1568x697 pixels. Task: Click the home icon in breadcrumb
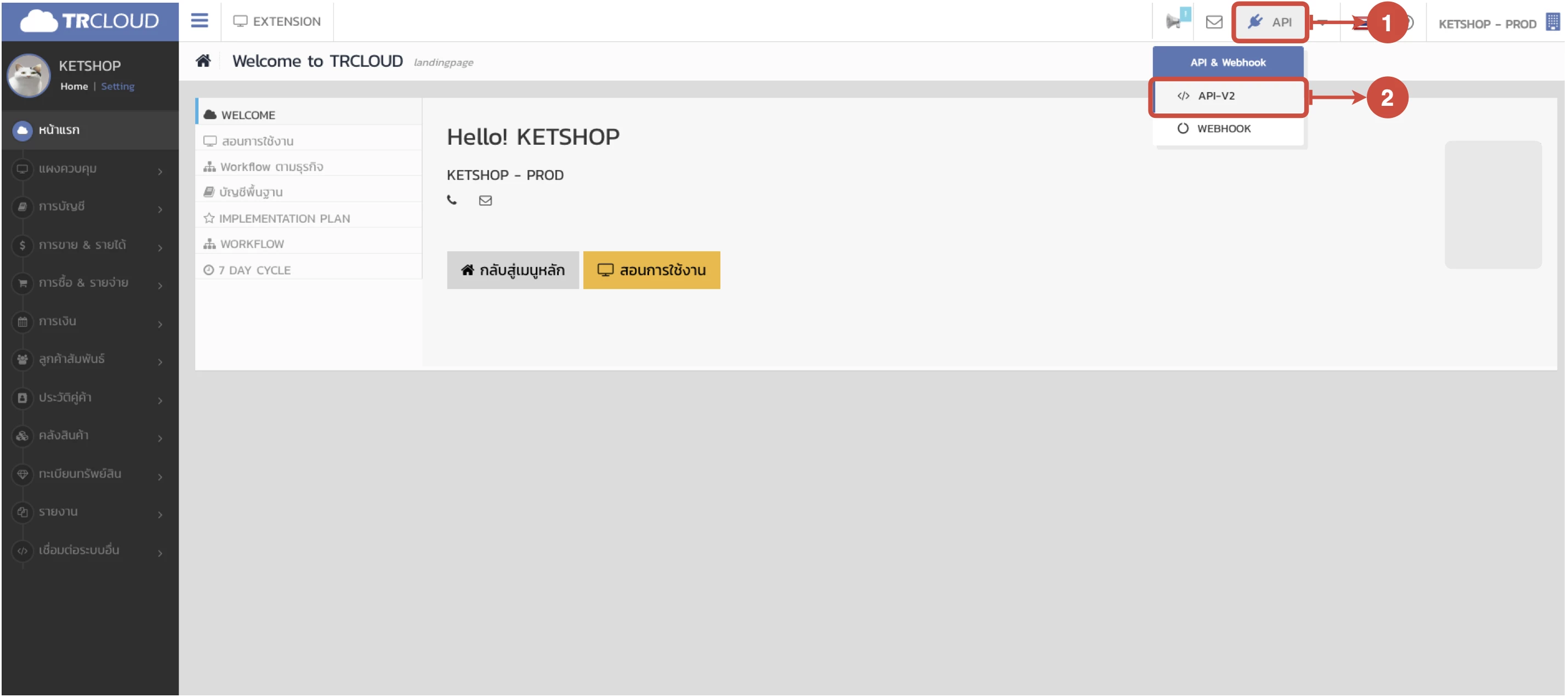click(203, 61)
